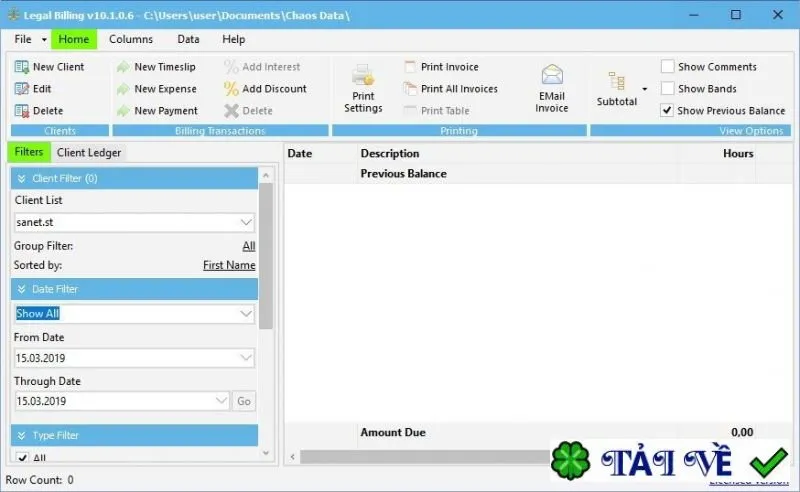The height and width of the screenshot is (492, 800).
Task: Click the Print All Invoices icon
Action: (410, 89)
